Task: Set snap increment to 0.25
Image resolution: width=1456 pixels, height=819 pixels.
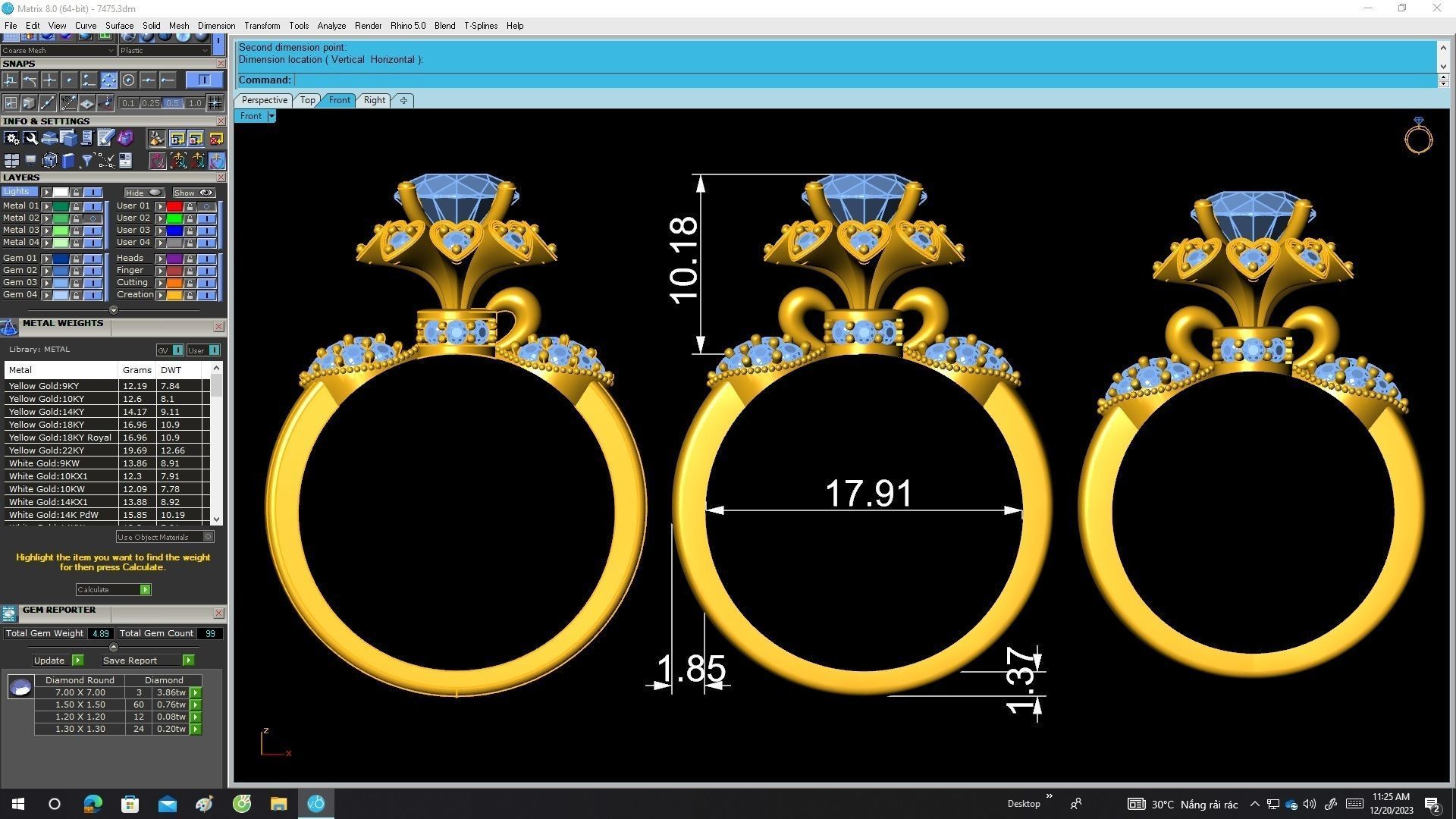Action: pos(150,103)
